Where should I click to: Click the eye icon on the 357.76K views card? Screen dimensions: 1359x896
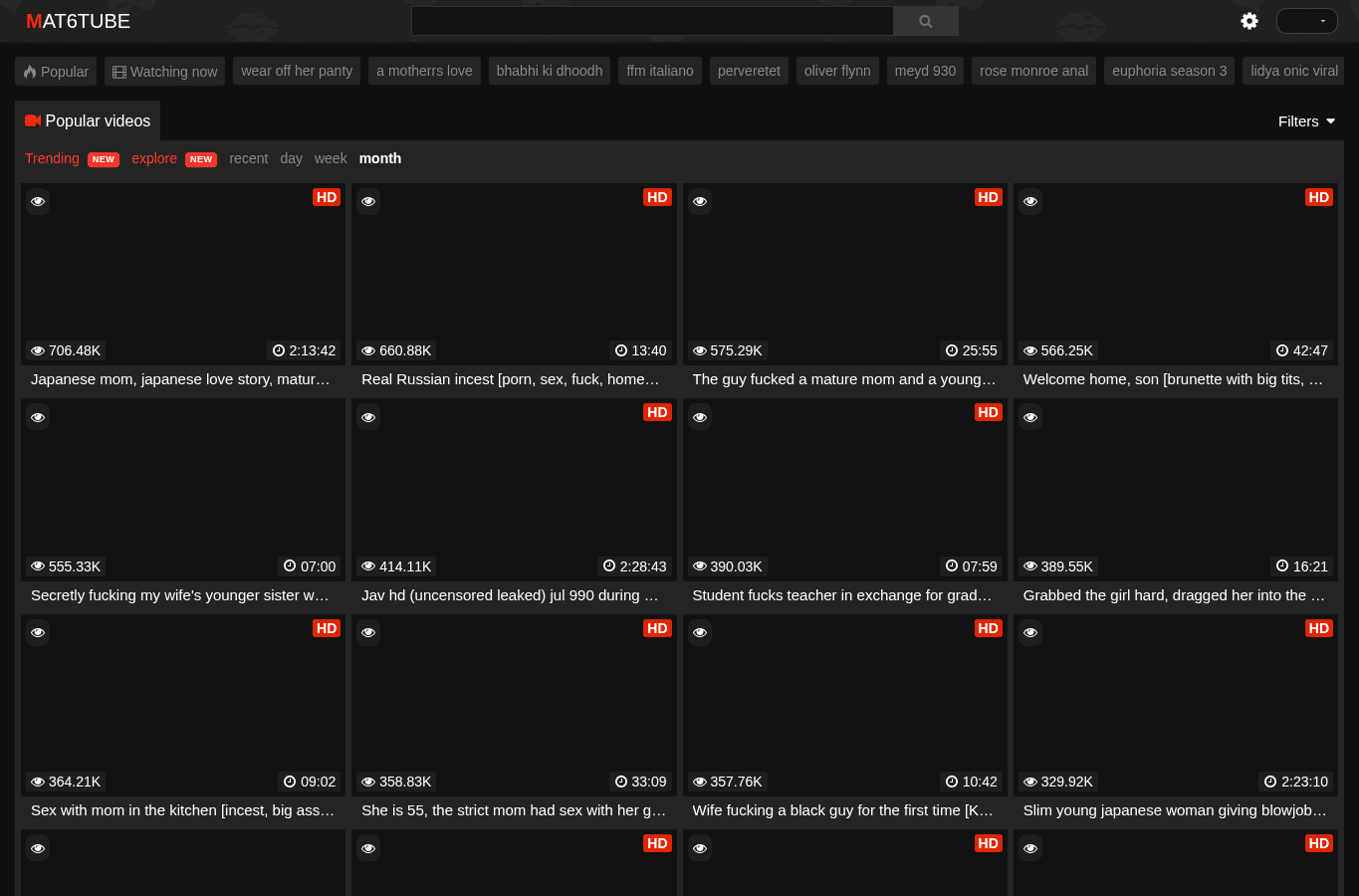[x=700, y=632]
